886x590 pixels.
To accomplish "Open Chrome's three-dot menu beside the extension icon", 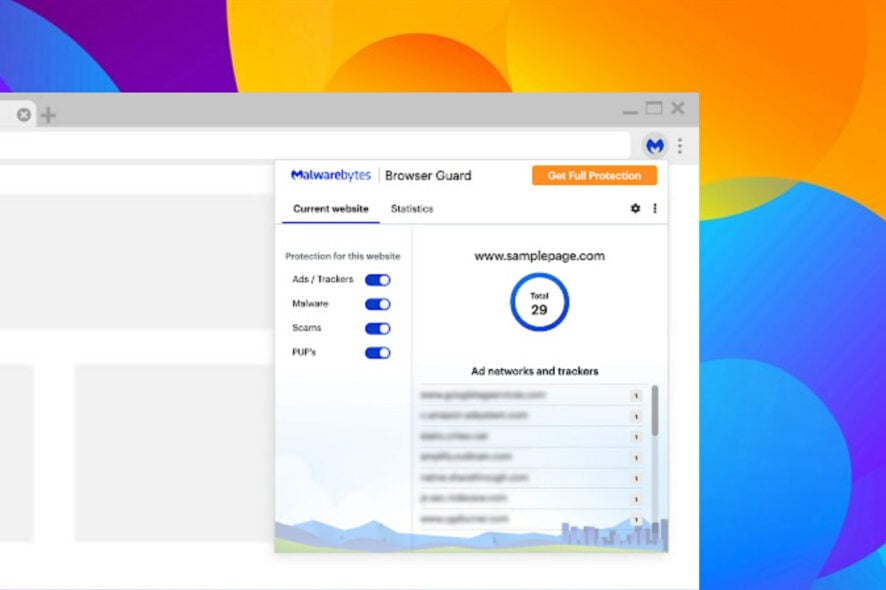I will (x=679, y=145).
